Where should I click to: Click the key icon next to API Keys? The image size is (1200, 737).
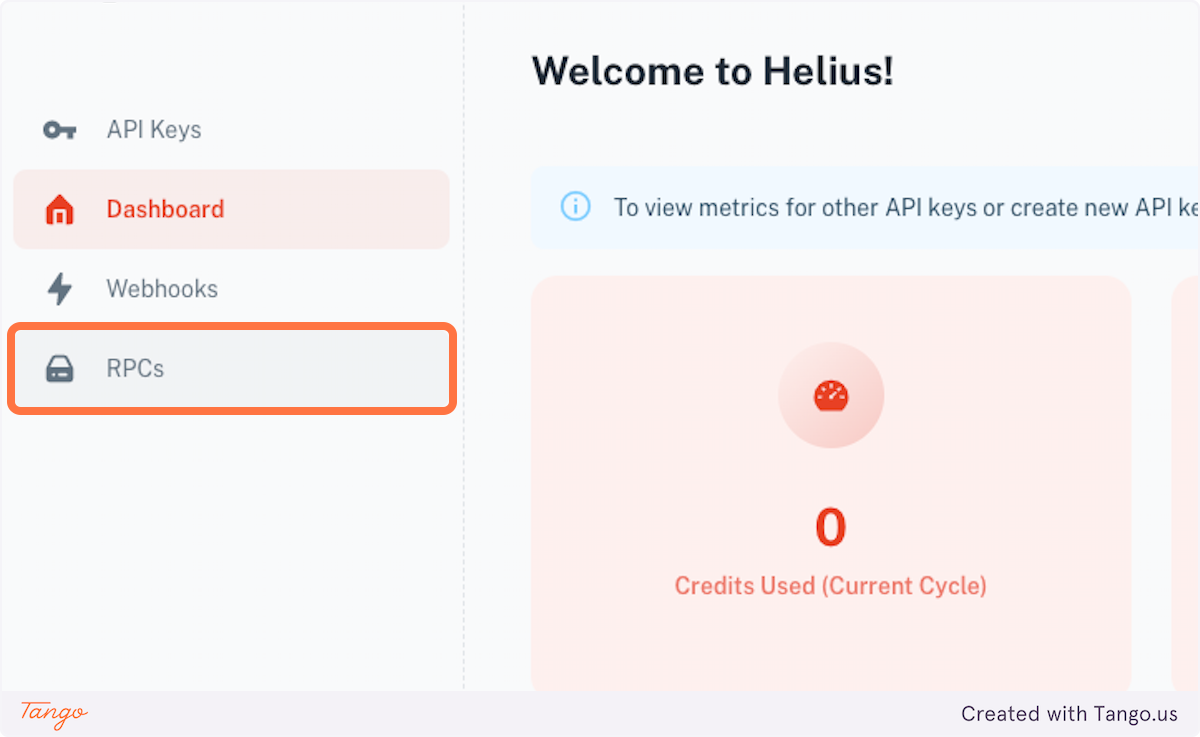click(57, 129)
